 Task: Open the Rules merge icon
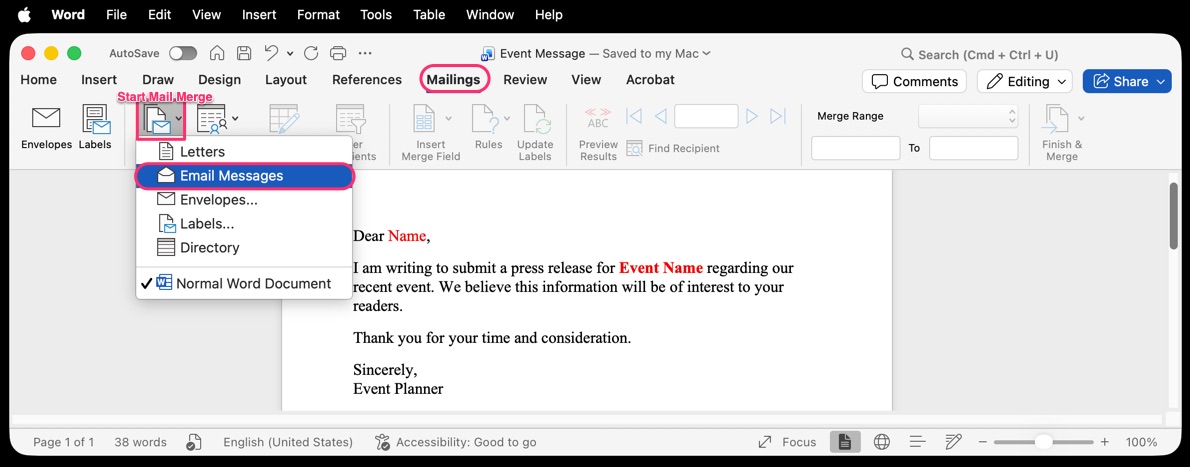(486, 120)
